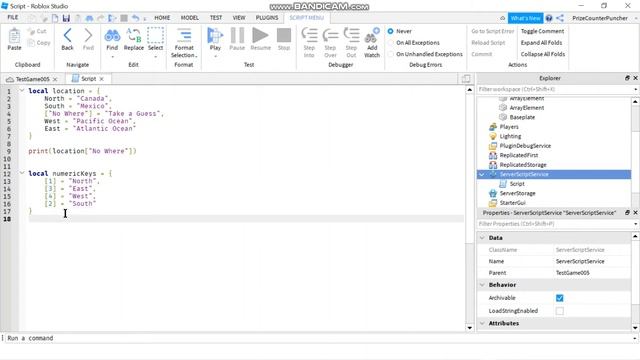The height and width of the screenshot is (360, 640).
Task: Collapse the Attributes properties section
Action: pyautogui.click(x=482, y=323)
